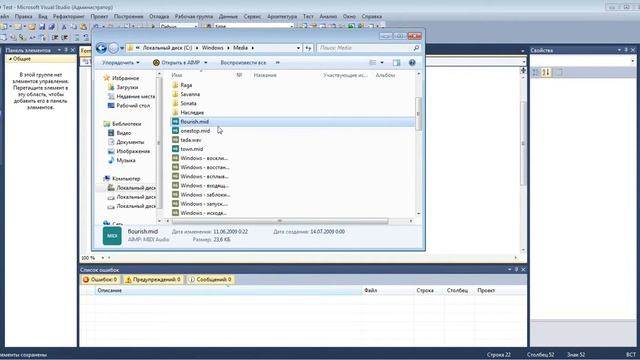Toggle the Предупреждений 0 filter
Image resolution: width=640 pixels, height=360 pixels.
[153, 280]
